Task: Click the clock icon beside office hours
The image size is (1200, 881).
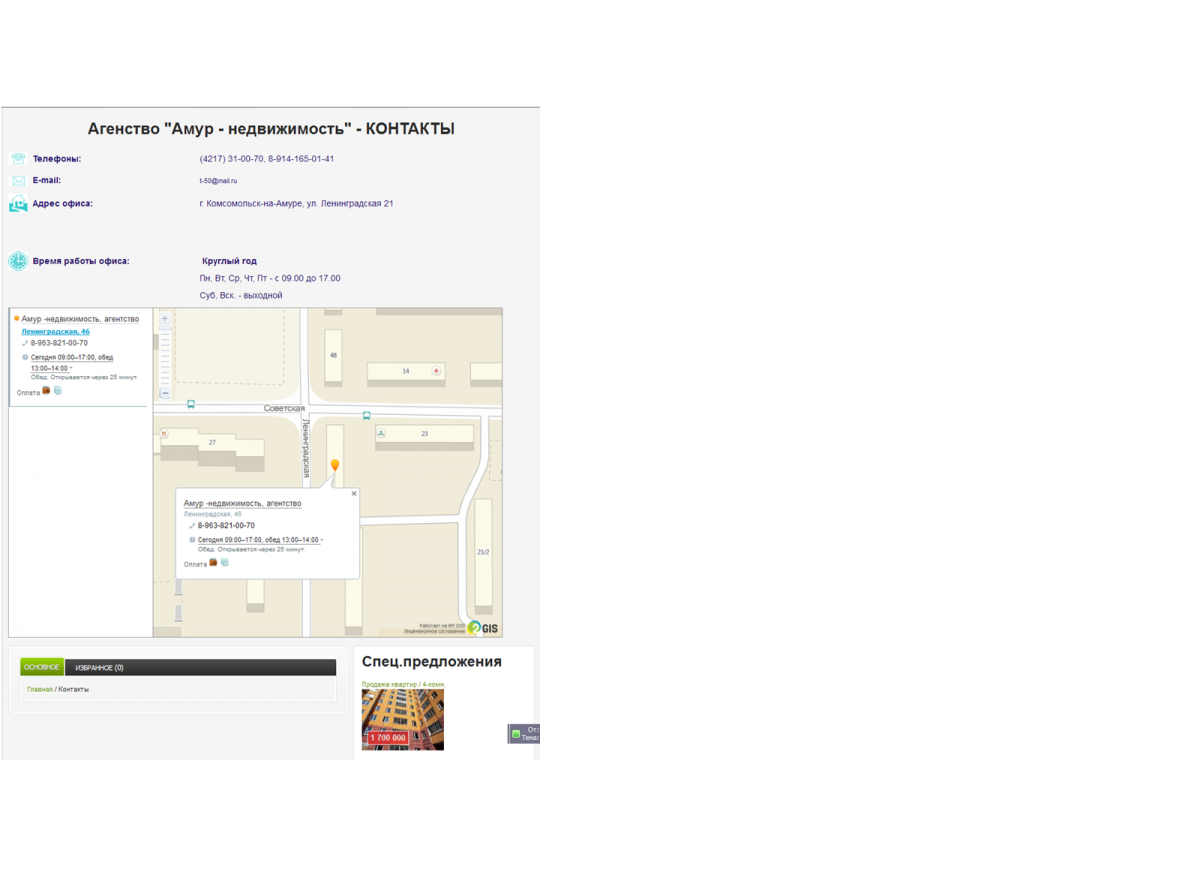Action: coord(18,261)
